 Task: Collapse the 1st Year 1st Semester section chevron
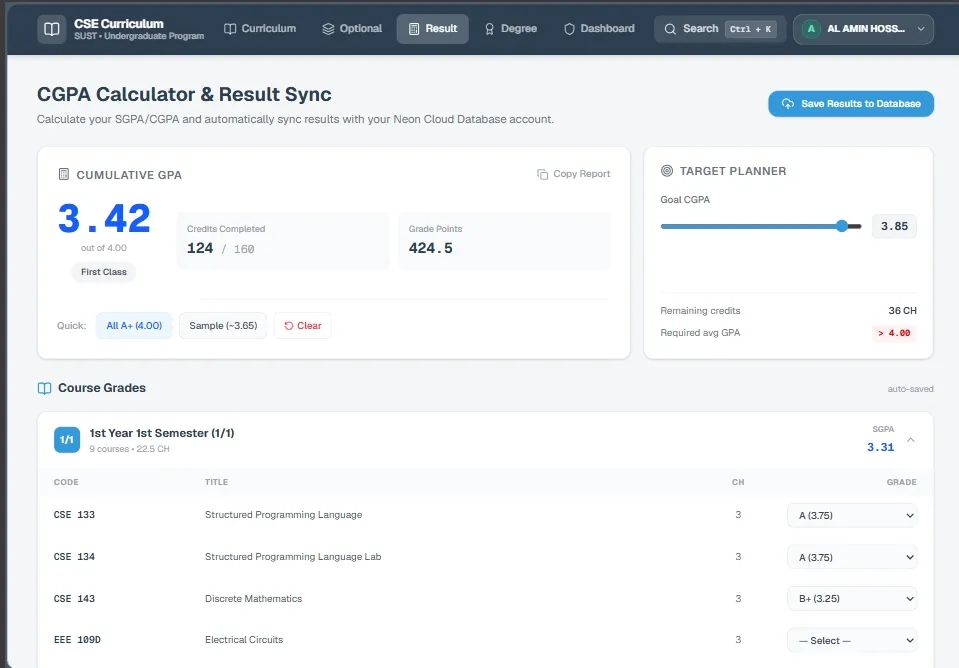tap(911, 440)
